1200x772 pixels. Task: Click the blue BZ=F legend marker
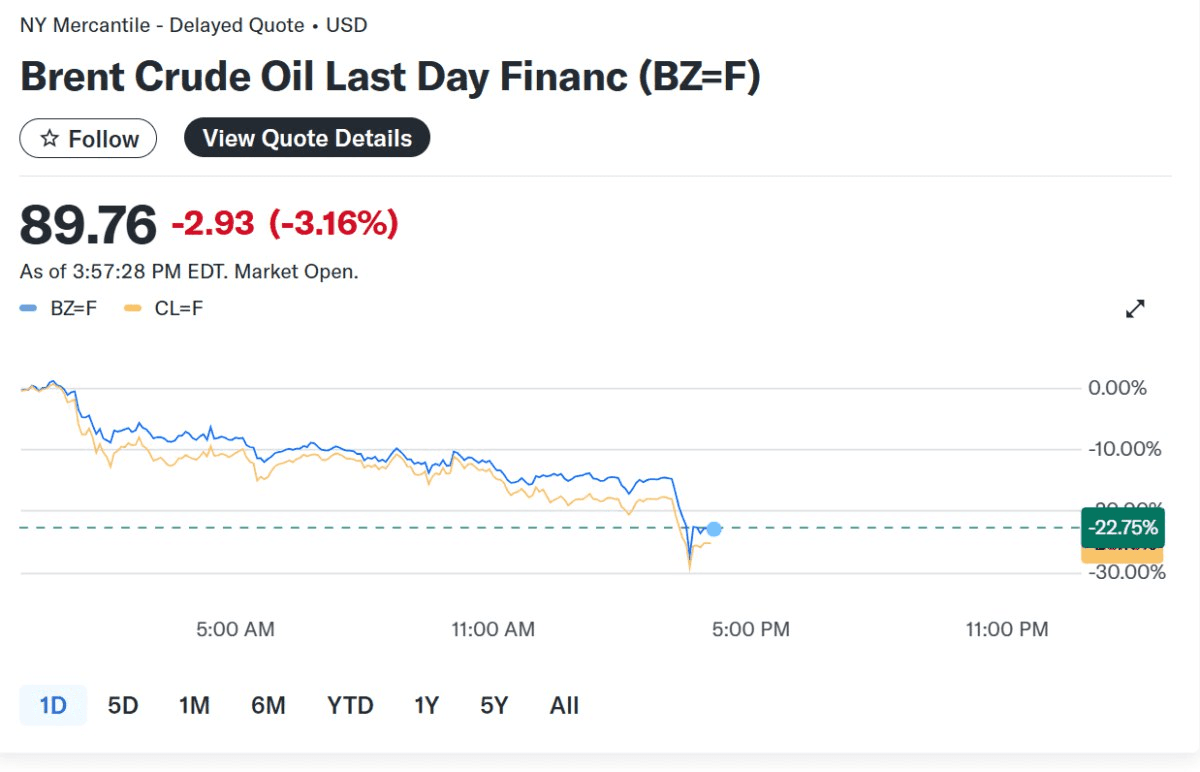point(28,308)
